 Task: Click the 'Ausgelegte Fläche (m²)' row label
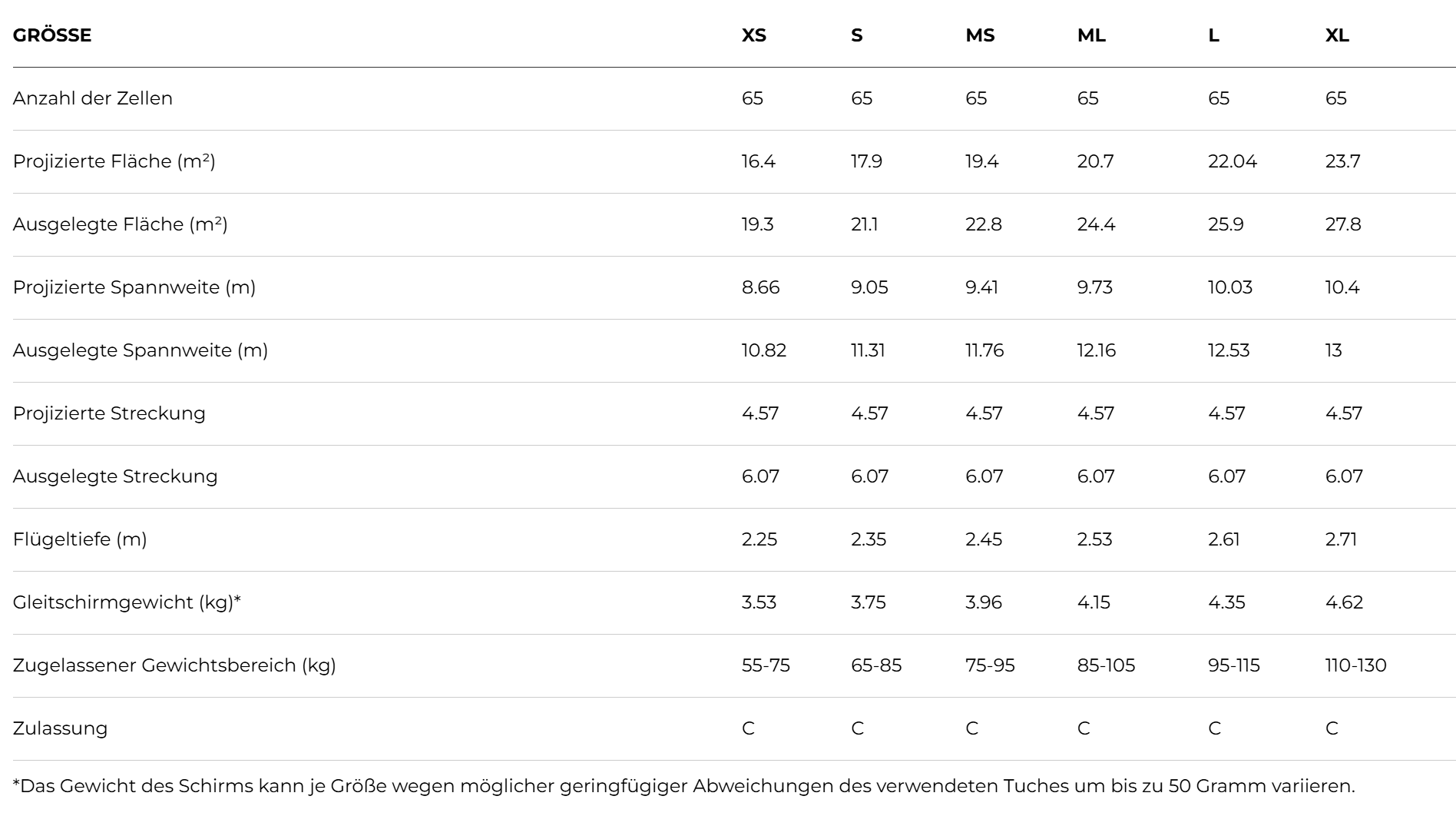(x=120, y=224)
